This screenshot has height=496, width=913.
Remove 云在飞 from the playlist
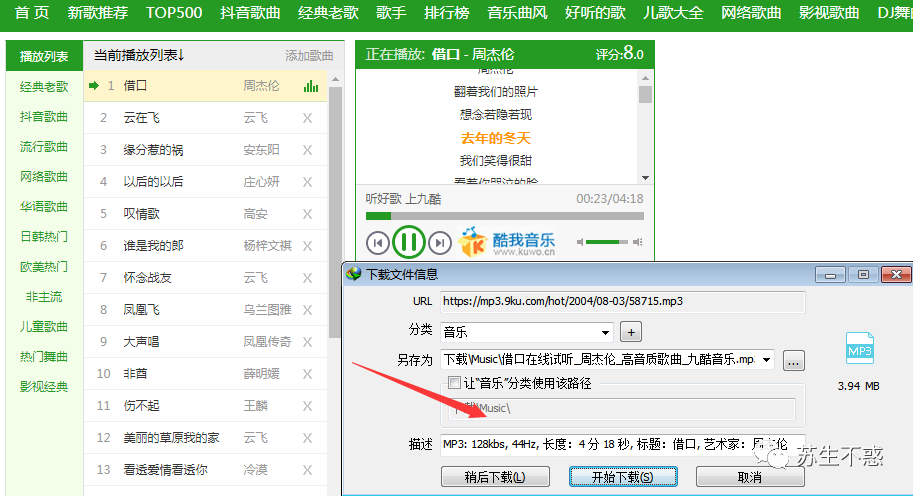tap(307, 118)
